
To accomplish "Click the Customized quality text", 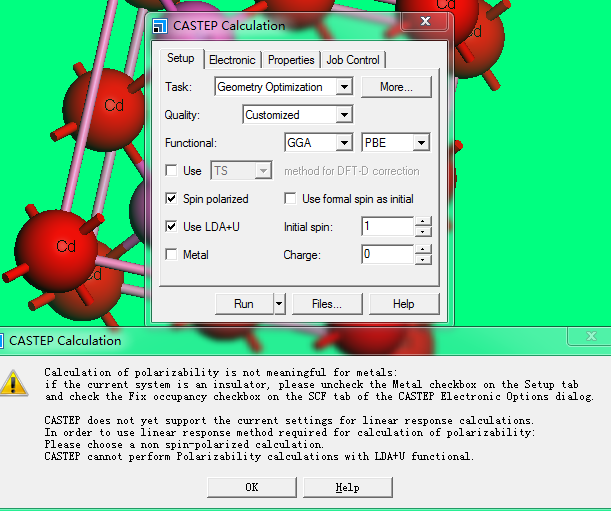I will [x=272, y=115].
